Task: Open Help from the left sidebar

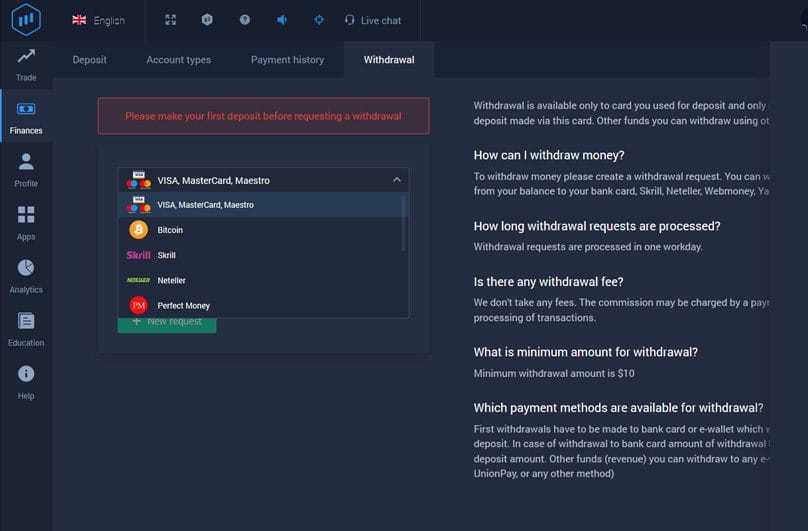Action: pos(26,381)
